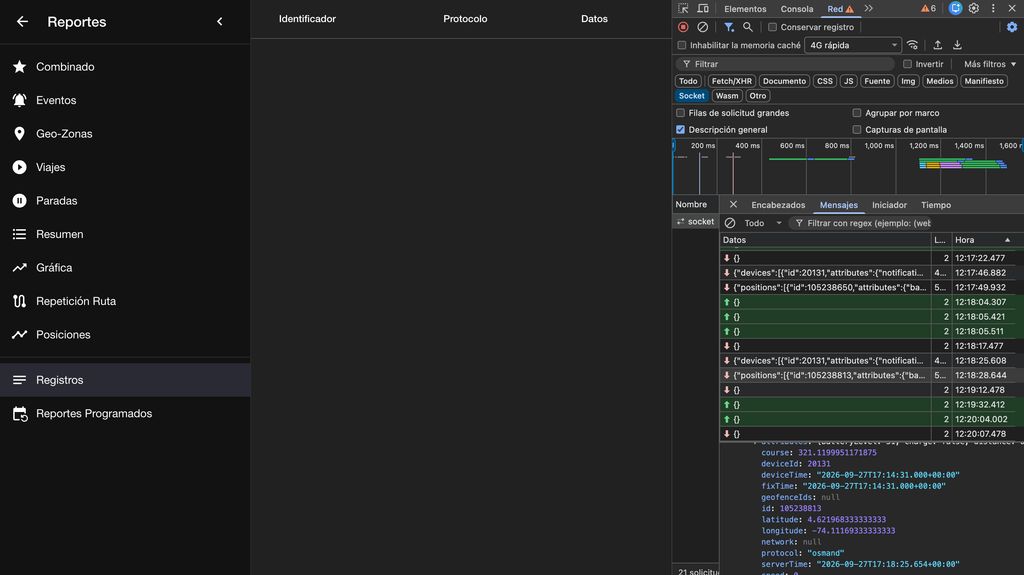1024x575 pixels.
Task: Open Network panel settings blue gear
Action: [x=1012, y=27]
